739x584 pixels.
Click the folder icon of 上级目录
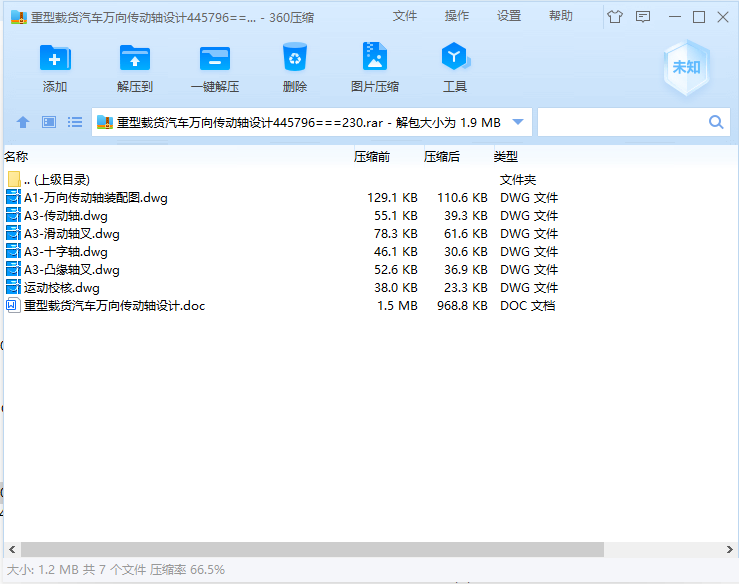point(14,179)
